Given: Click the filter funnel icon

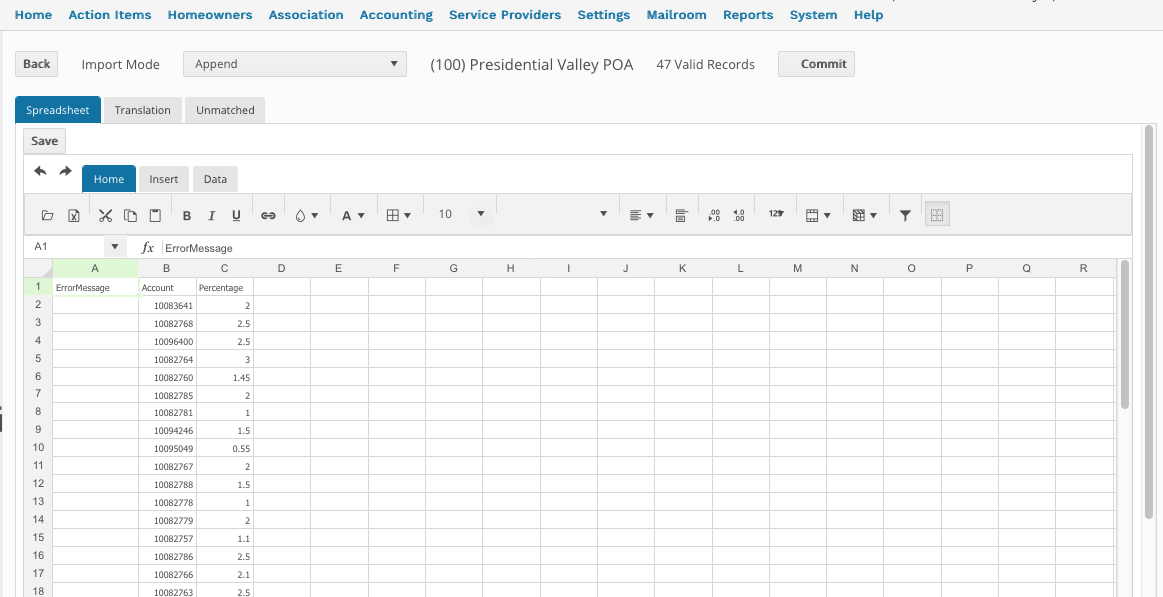Looking at the screenshot, I should (x=905, y=215).
